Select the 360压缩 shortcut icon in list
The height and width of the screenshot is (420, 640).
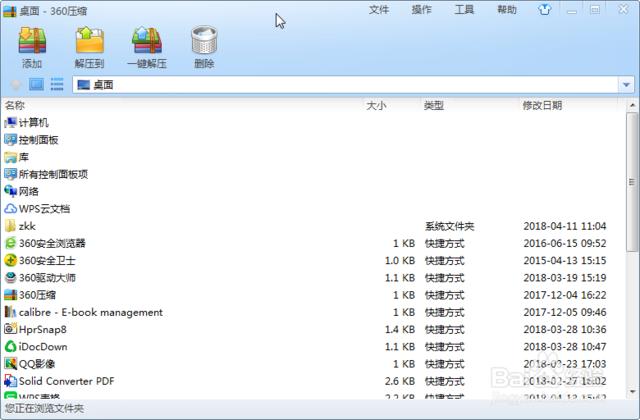[10, 295]
